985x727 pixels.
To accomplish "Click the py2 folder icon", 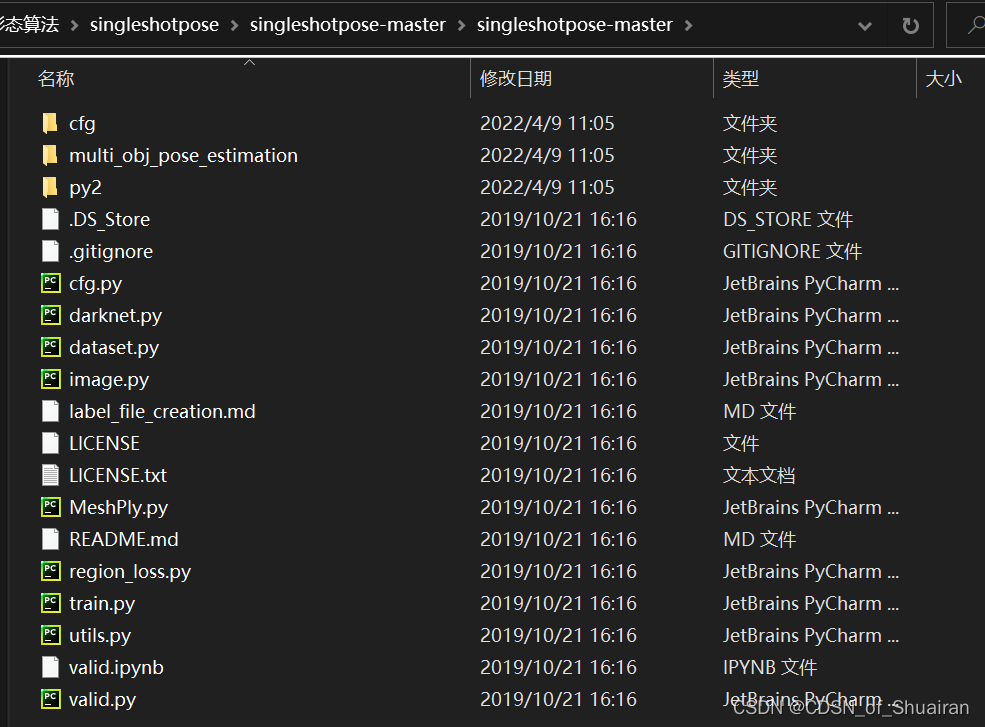I will coord(50,186).
